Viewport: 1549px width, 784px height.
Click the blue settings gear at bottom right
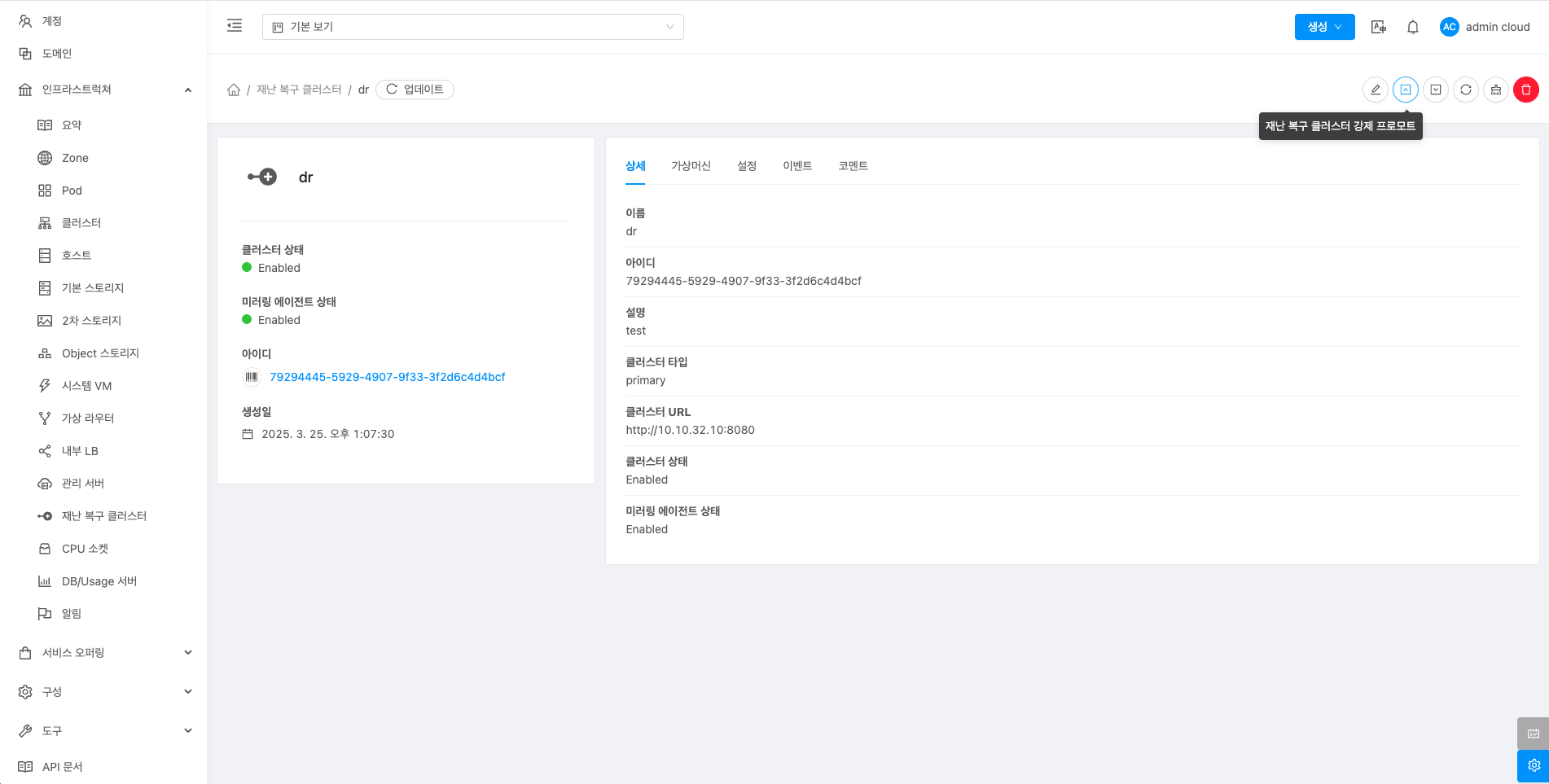coord(1533,766)
